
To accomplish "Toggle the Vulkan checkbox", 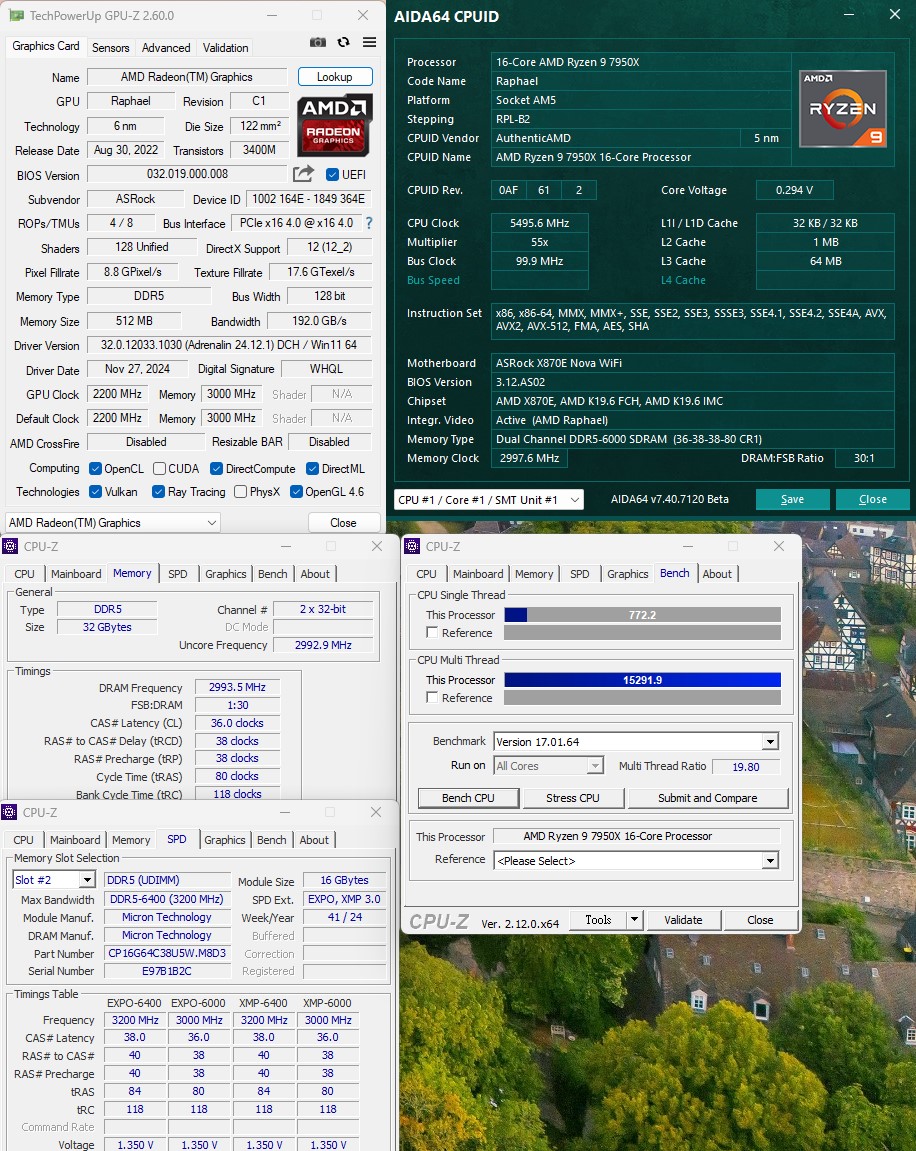I will [95, 492].
